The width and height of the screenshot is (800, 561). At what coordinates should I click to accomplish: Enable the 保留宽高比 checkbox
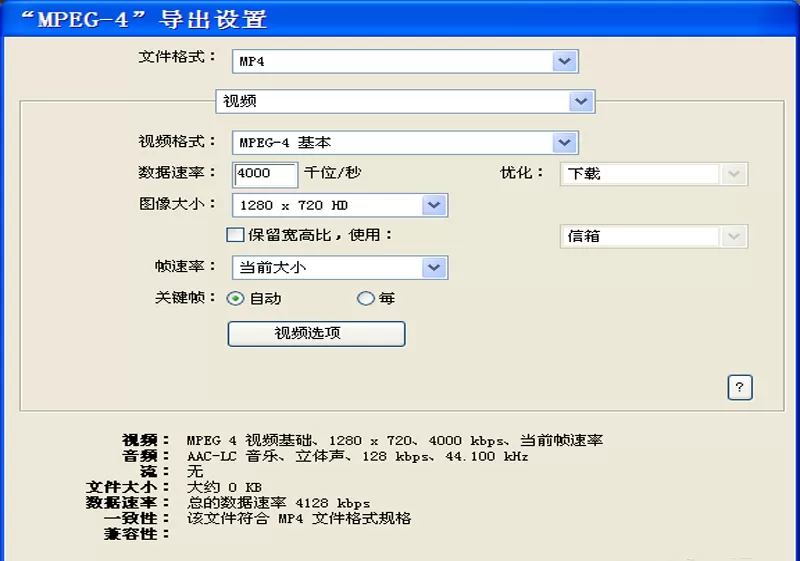click(x=235, y=235)
